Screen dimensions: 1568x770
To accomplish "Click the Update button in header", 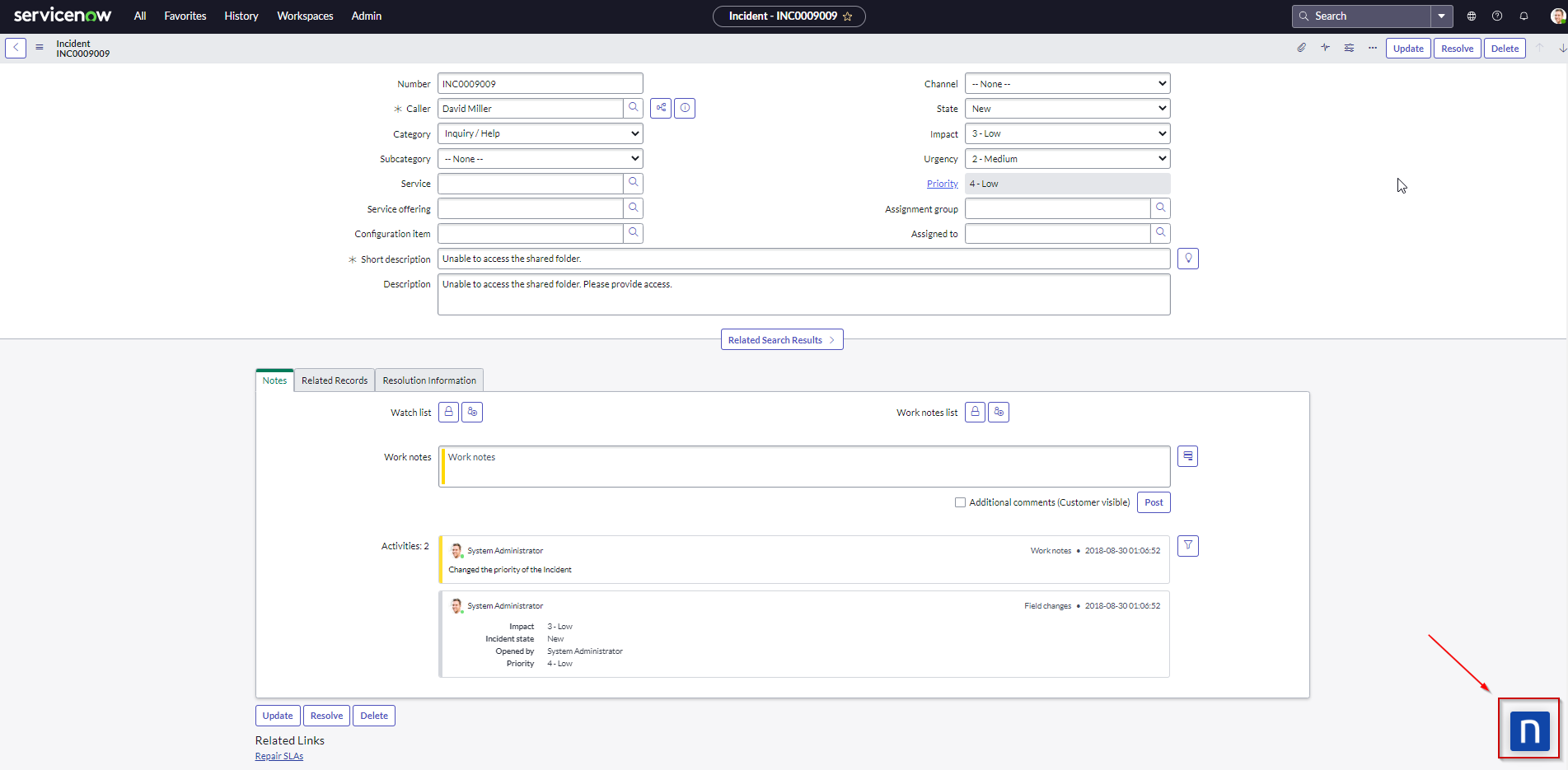I will coord(1408,48).
